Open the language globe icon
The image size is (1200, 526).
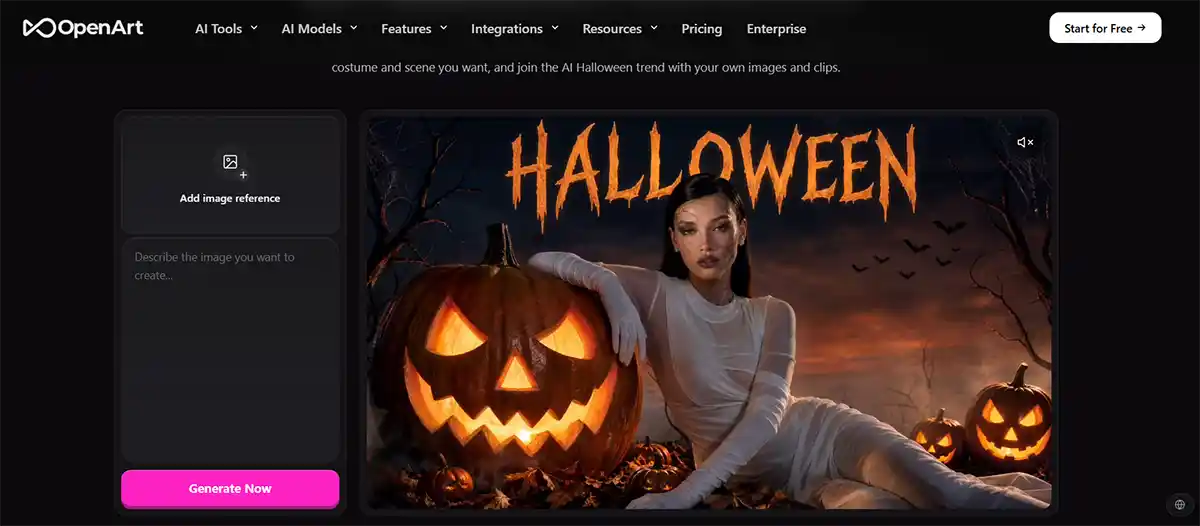click(1180, 504)
